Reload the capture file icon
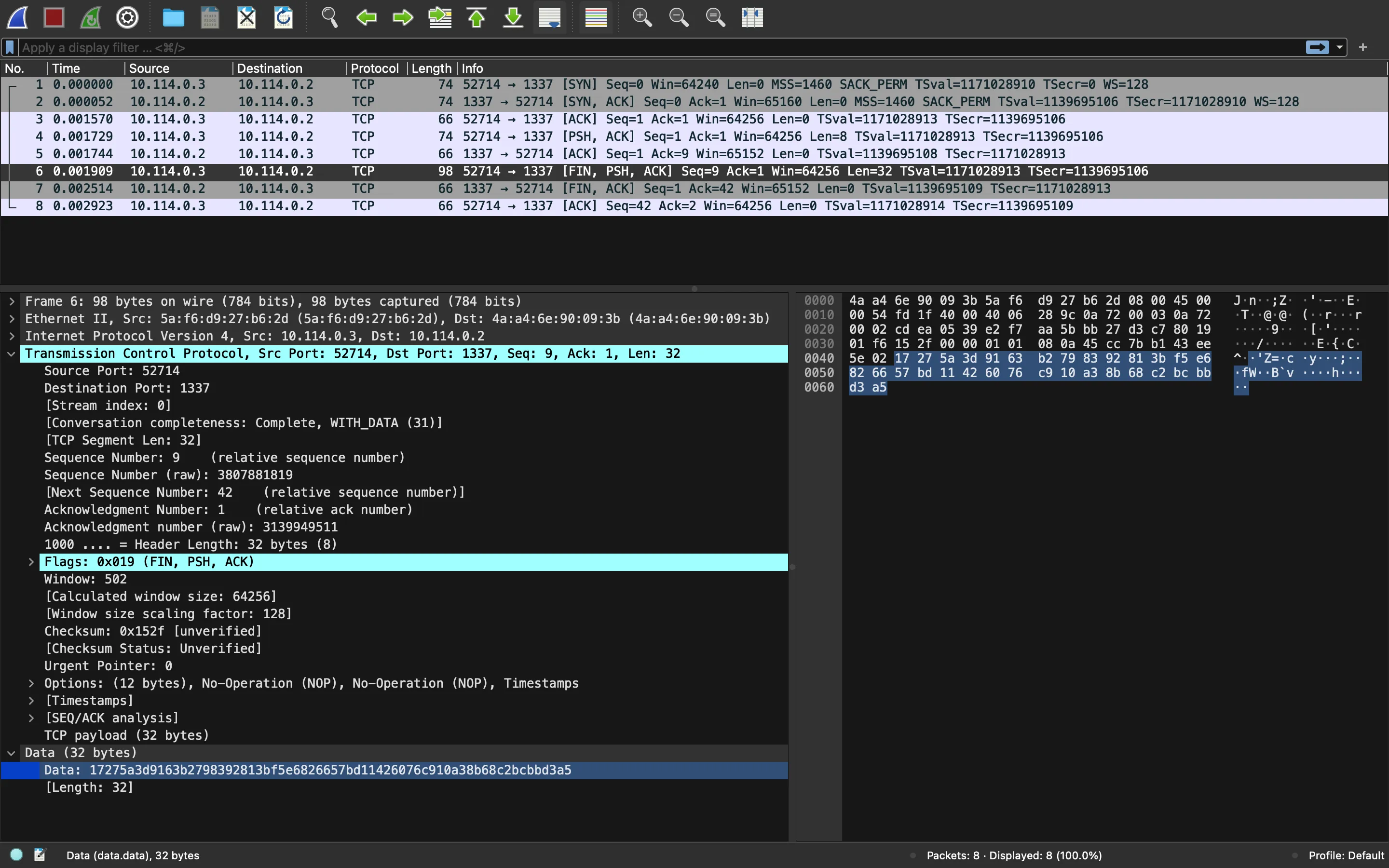The image size is (1389, 868). [x=284, y=17]
